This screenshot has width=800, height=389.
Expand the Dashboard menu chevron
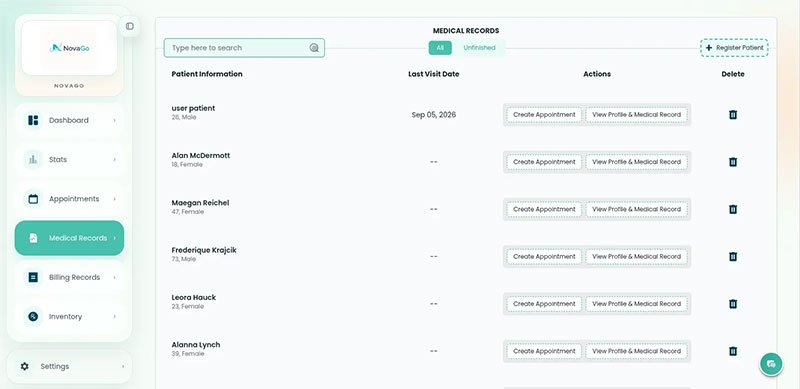pyautogui.click(x=114, y=120)
